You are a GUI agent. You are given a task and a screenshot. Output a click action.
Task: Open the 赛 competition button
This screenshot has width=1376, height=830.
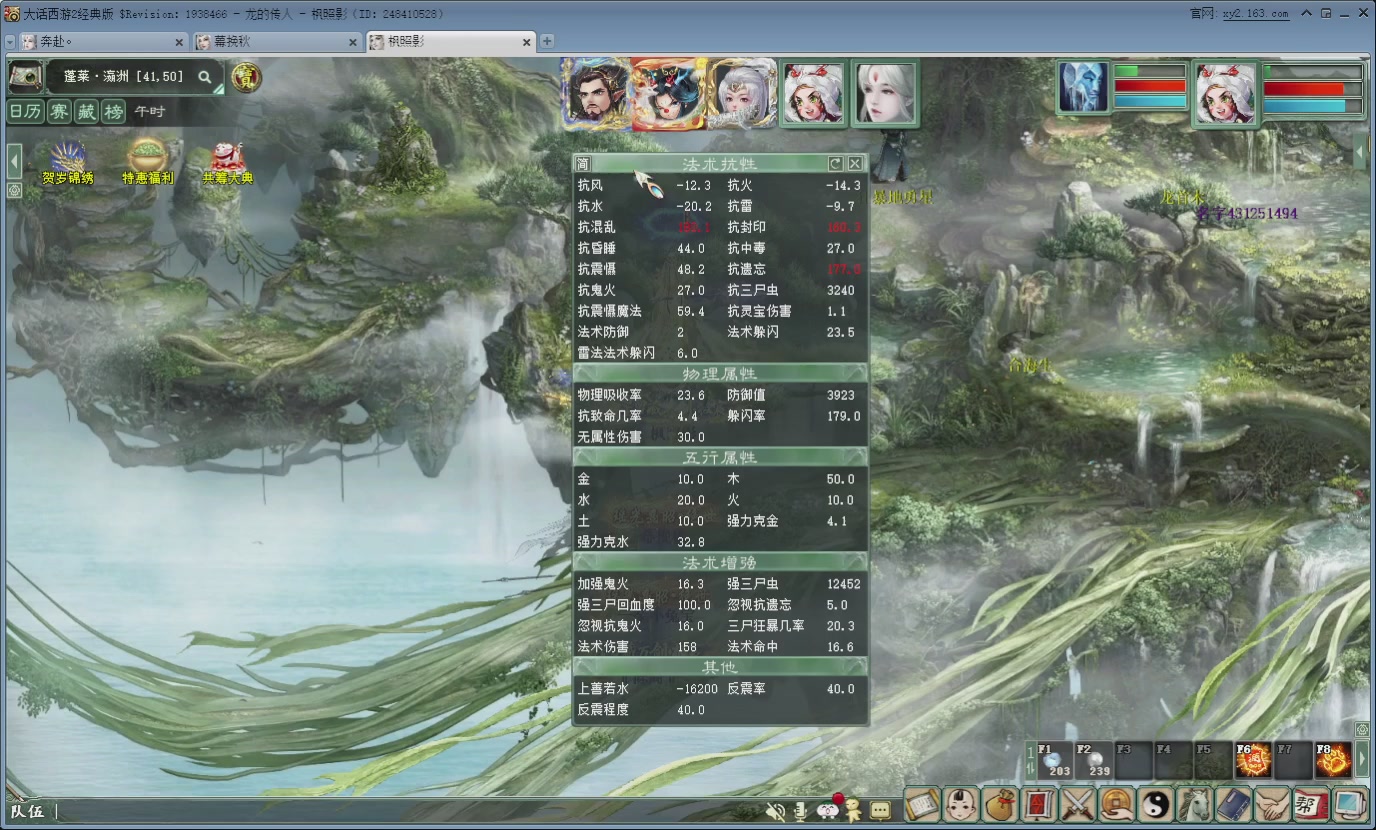[x=60, y=111]
